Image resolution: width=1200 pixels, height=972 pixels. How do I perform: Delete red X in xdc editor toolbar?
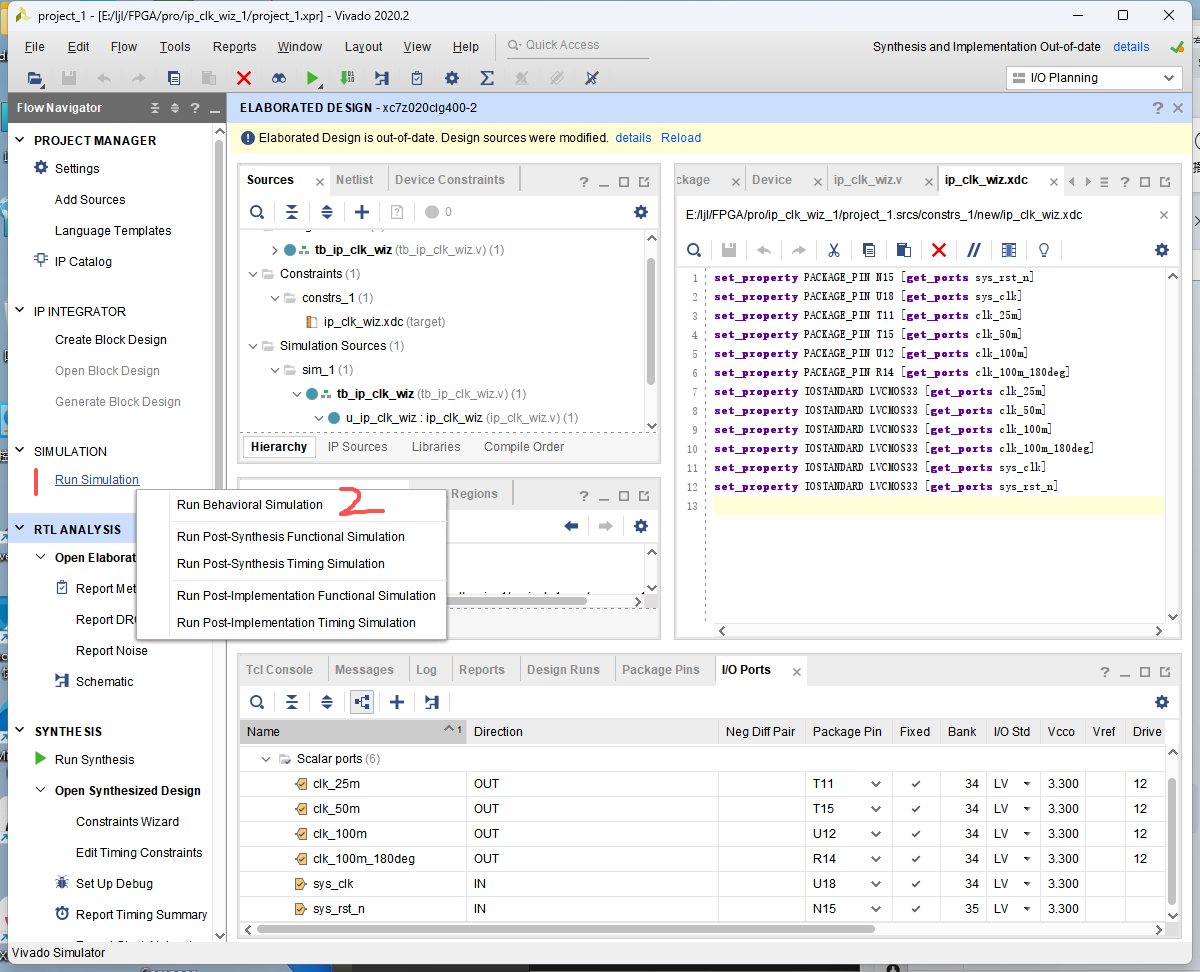pyautogui.click(x=938, y=250)
